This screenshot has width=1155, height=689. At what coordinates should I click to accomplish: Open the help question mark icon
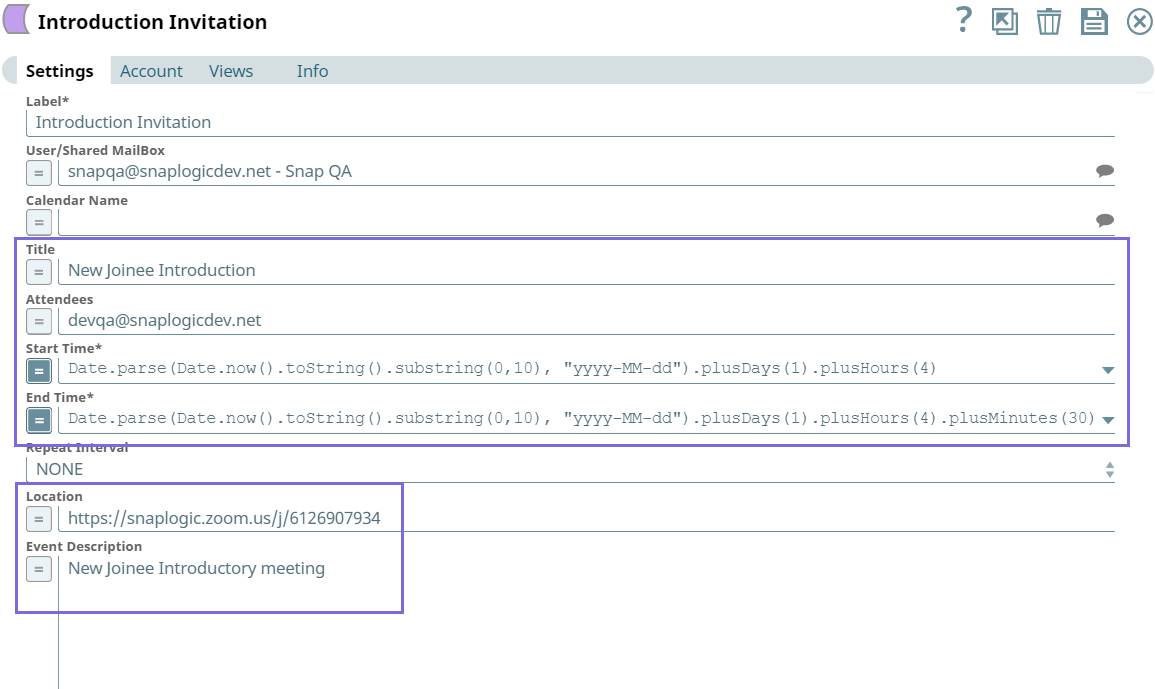pos(963,20)
